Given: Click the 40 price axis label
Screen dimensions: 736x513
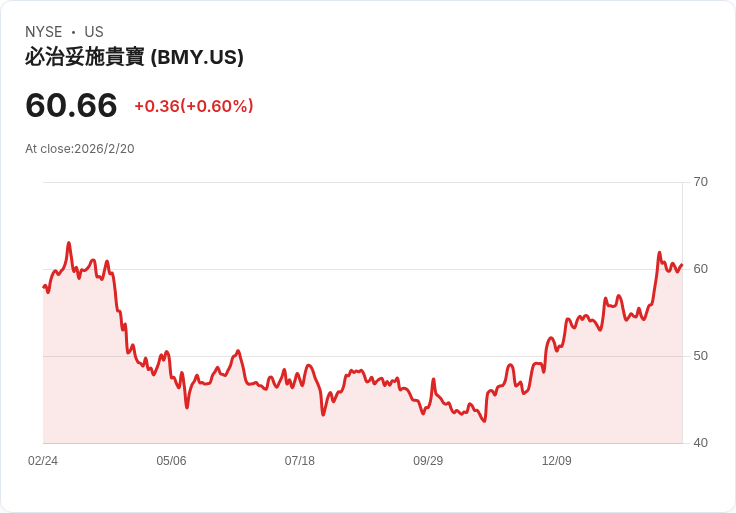Looking at the screenshot, I should pyautogui.click(x=700, y=443).
